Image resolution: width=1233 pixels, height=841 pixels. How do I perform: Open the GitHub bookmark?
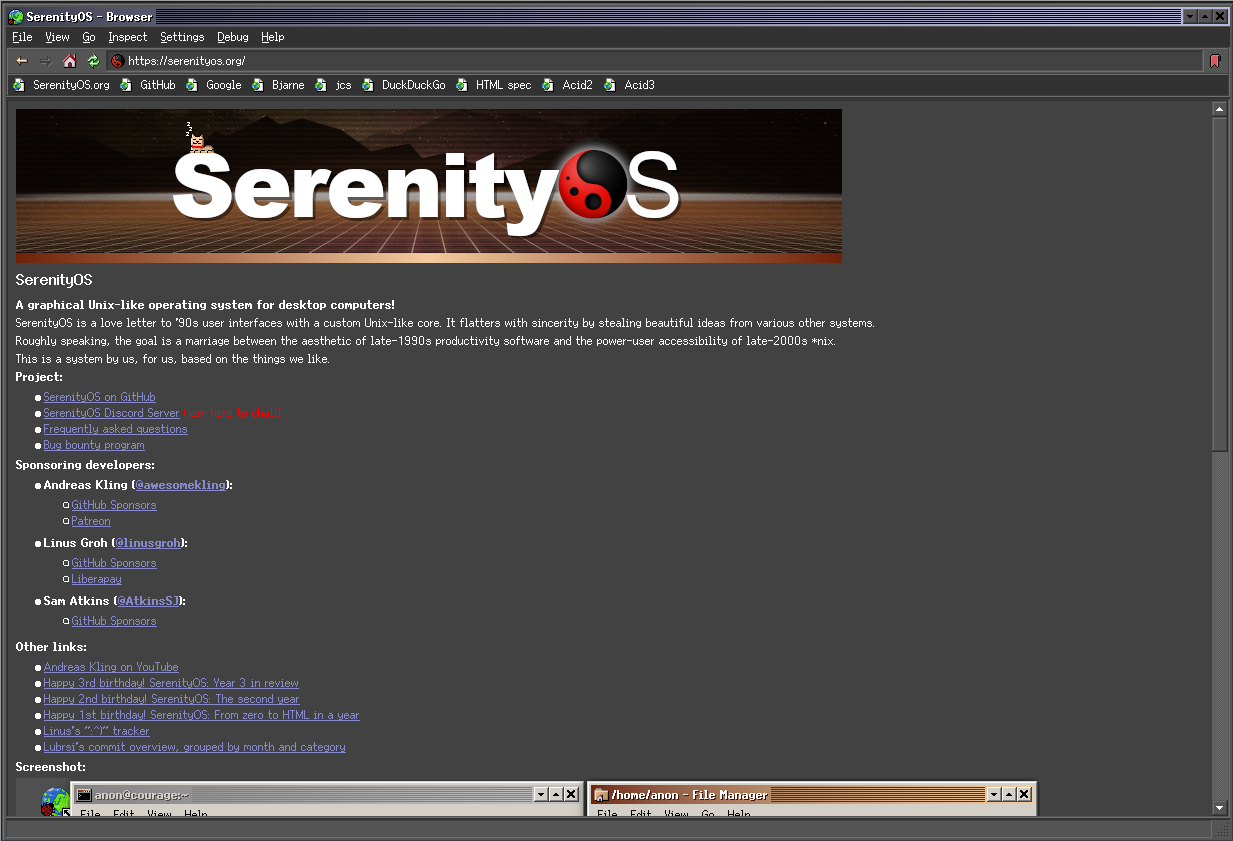click(x=160, y=85)
